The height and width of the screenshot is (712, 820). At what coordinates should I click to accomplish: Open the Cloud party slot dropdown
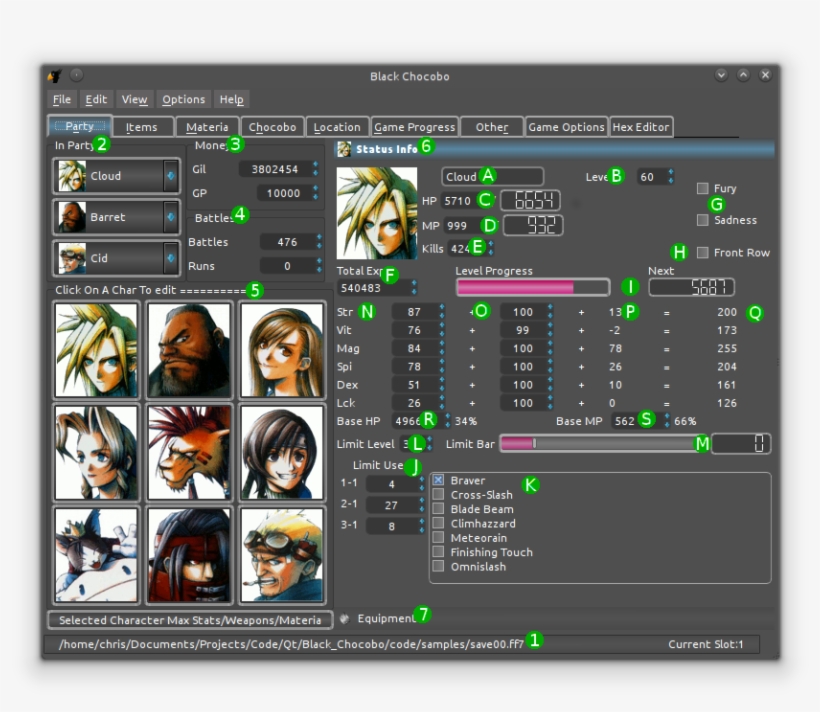coord(170,176)
